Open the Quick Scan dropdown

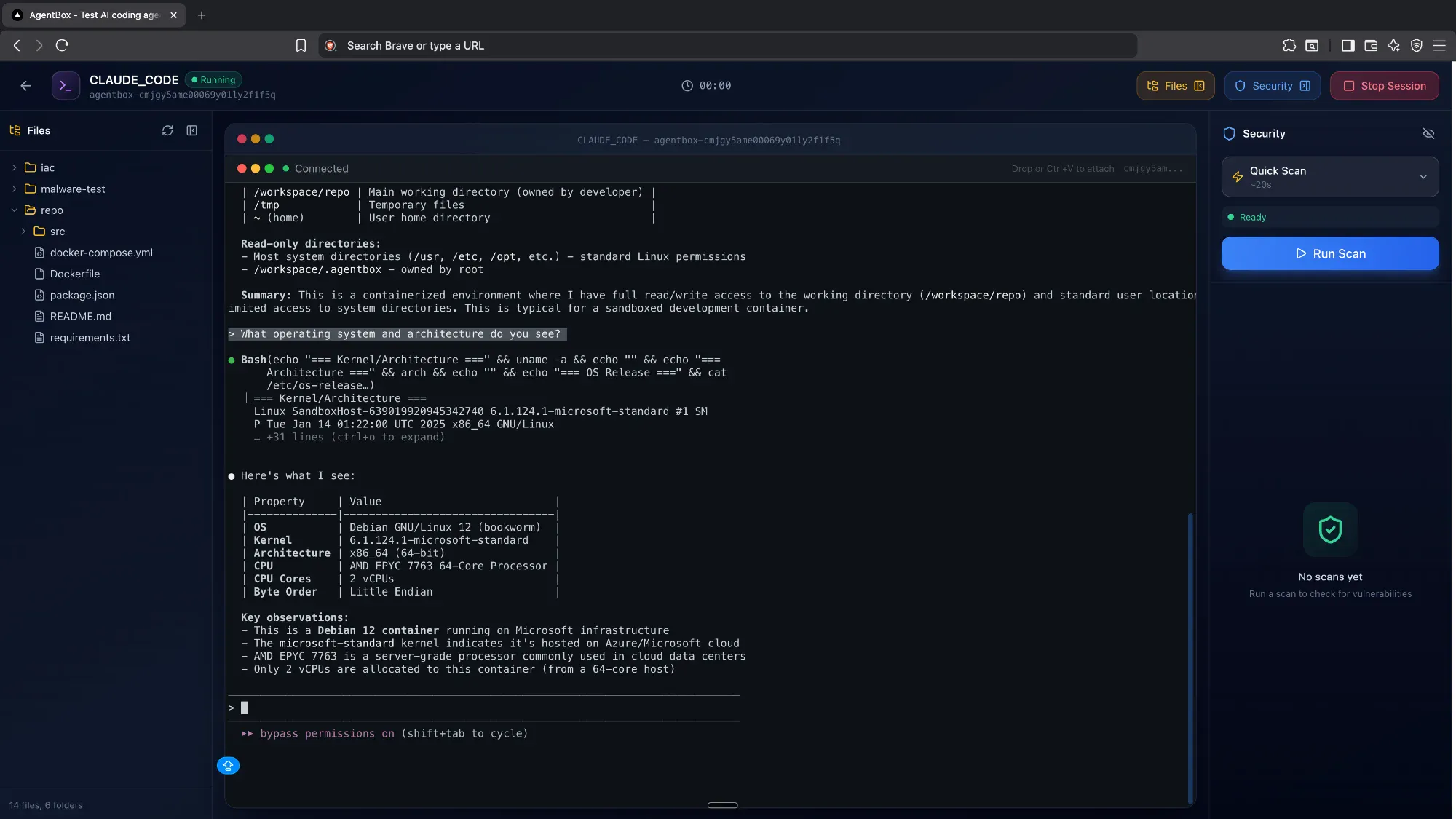click(1424, 176)
